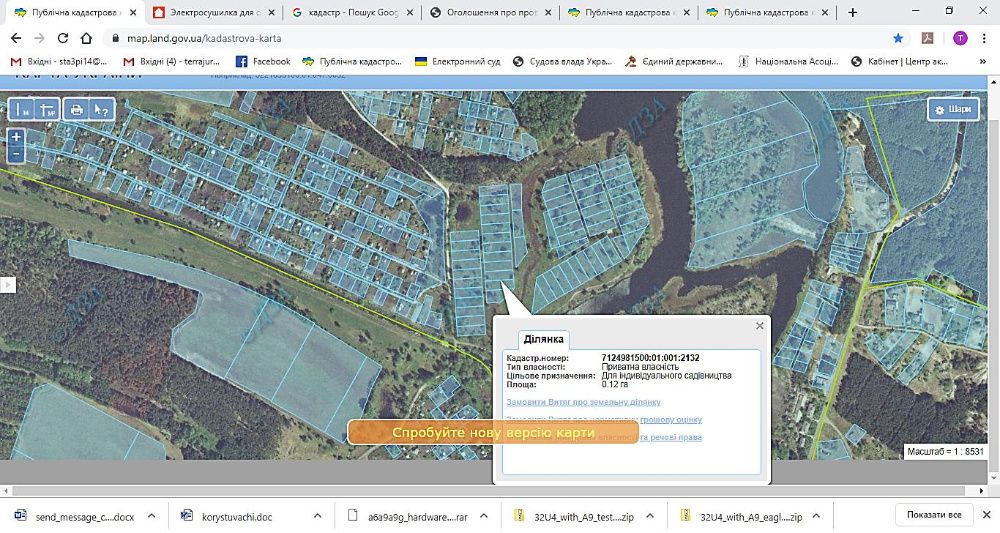
Task: Open Facebook bookmark
Action: pos(263,61)
